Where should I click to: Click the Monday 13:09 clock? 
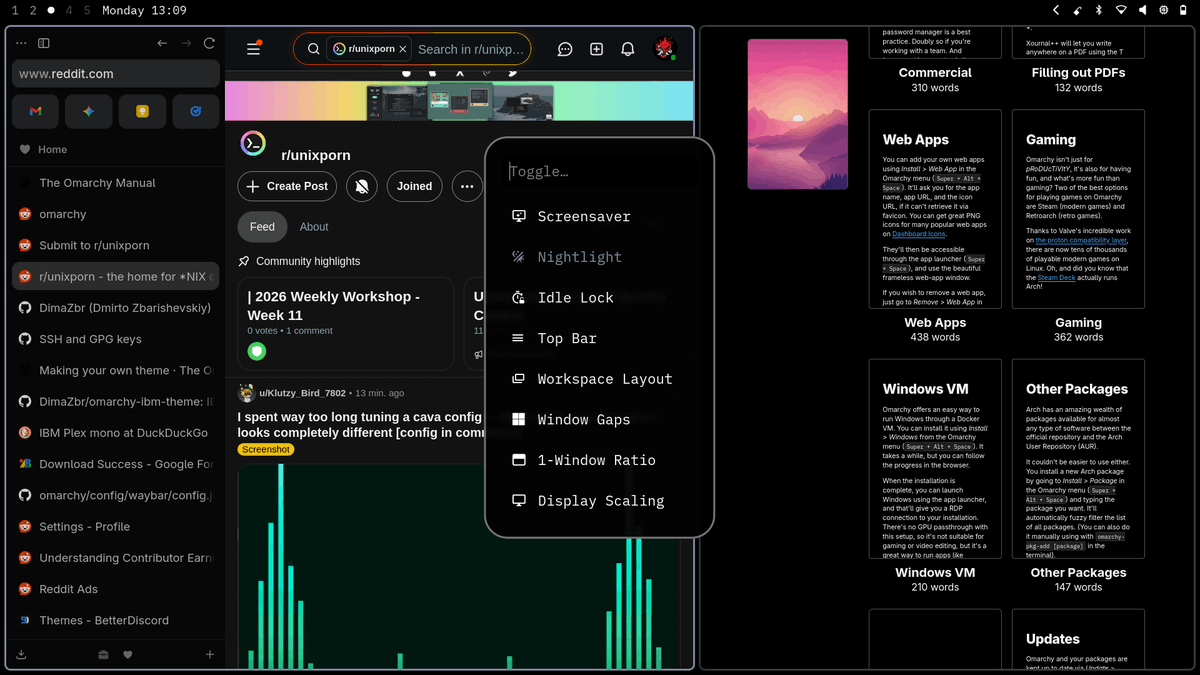click(x=144, y=10)
